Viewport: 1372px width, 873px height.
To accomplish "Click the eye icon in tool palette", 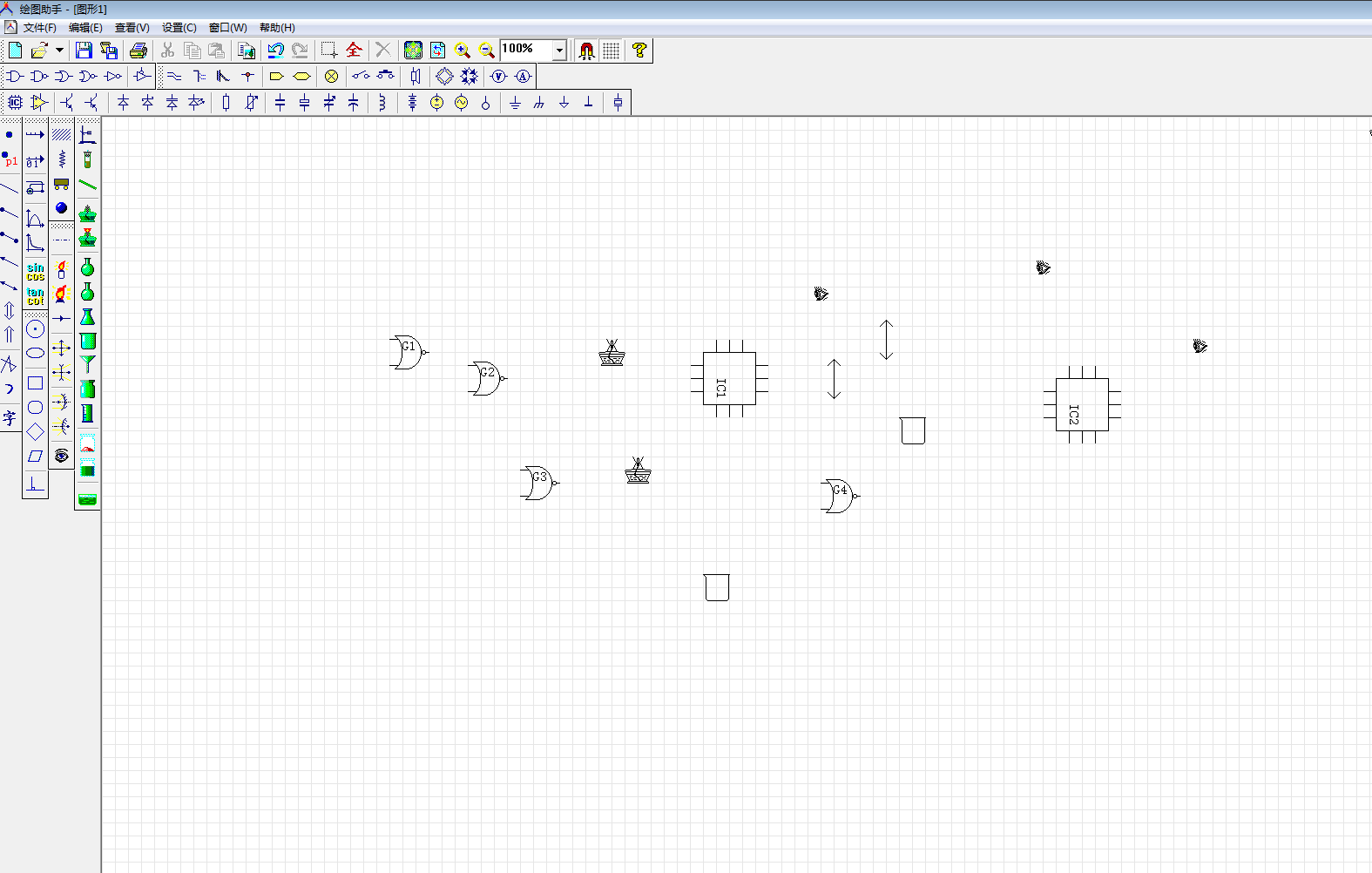I will click(61, 455).
